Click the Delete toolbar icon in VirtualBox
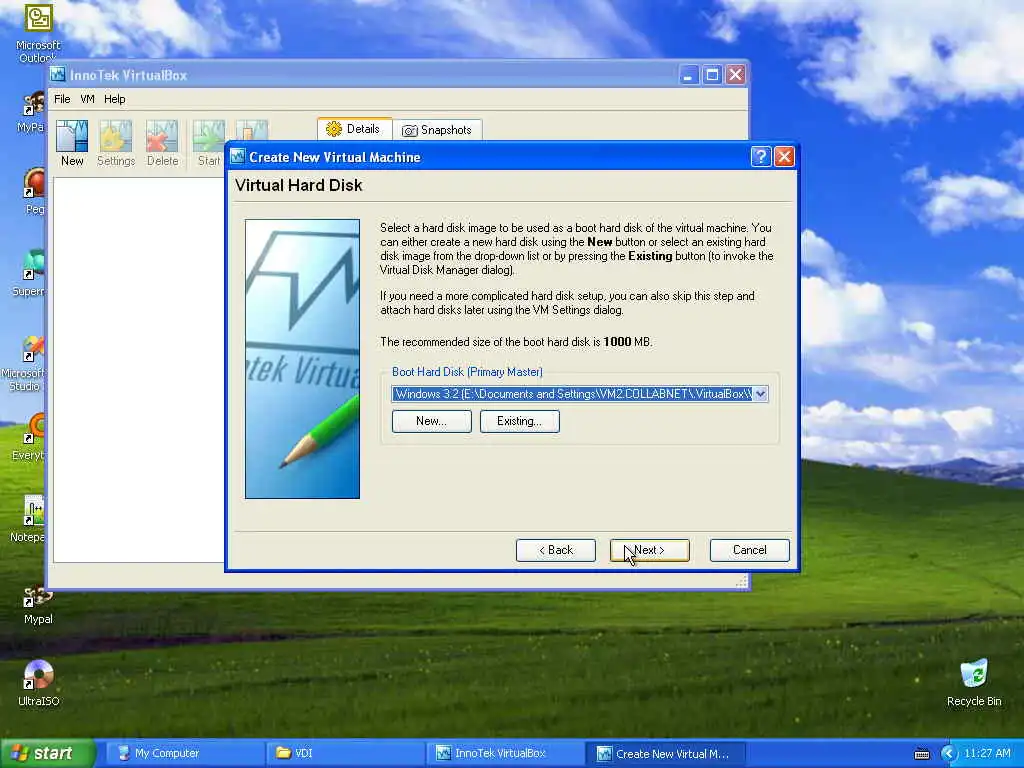 coord(162,143)
